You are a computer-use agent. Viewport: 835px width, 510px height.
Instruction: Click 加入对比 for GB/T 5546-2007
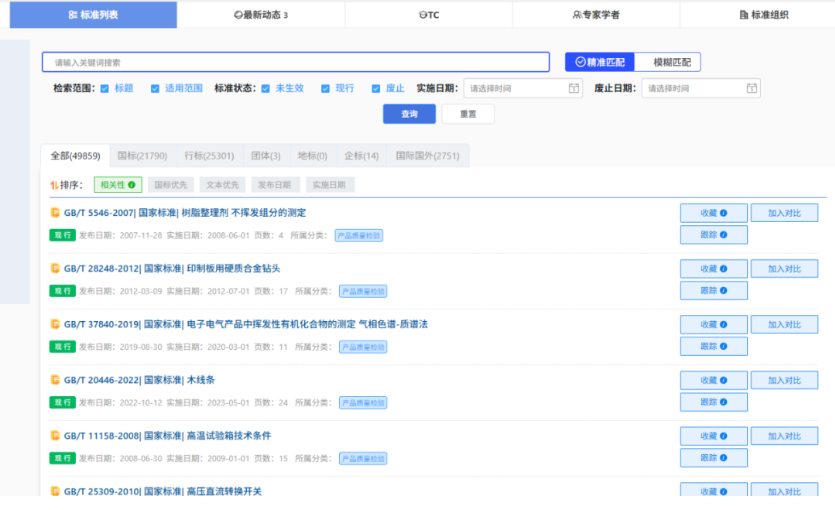point(784,213)
